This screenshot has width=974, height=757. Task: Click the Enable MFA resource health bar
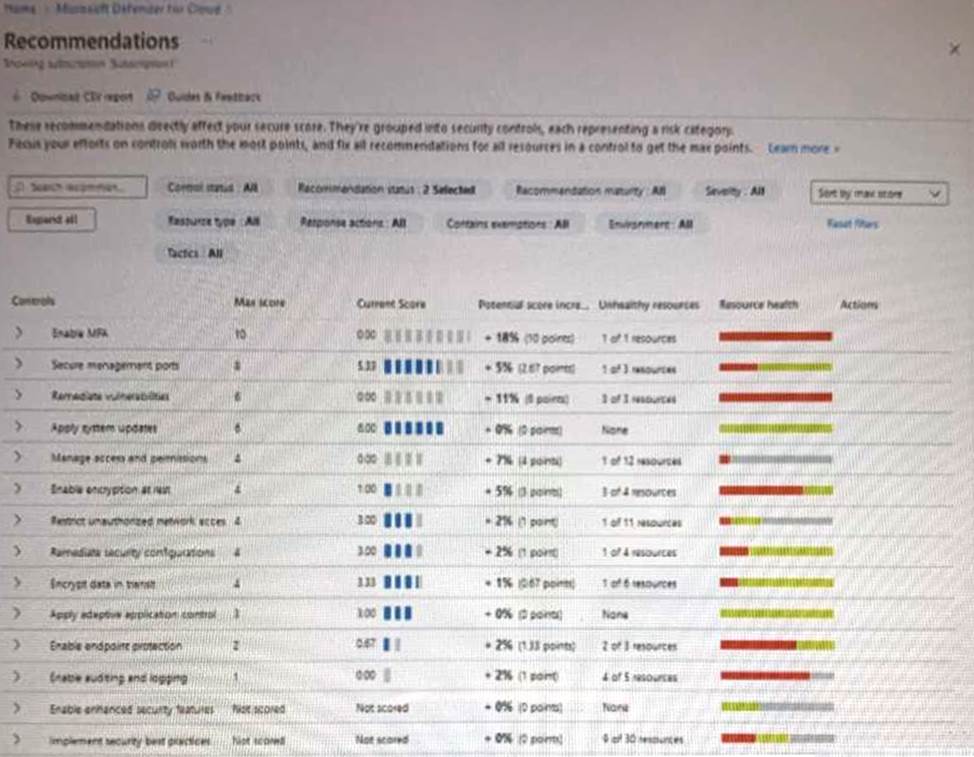point(775,337)
